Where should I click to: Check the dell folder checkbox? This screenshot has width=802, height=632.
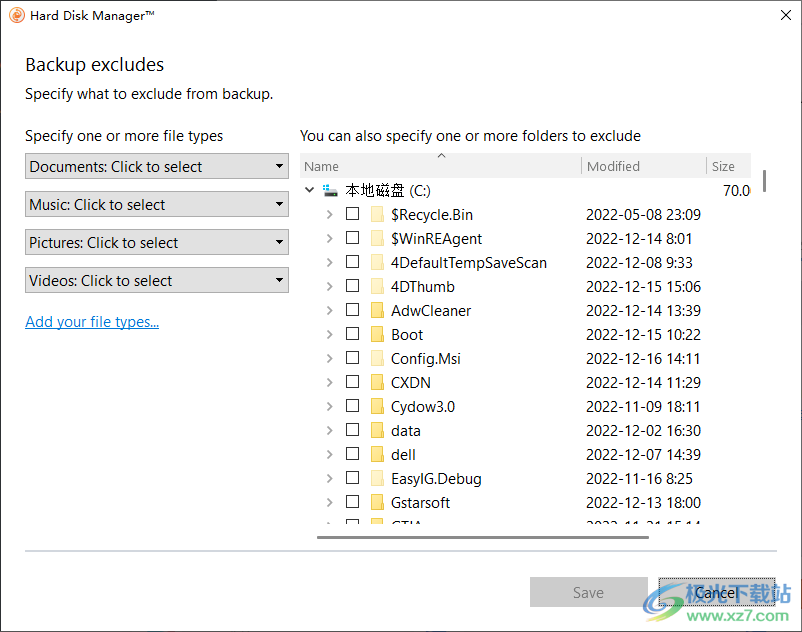(352, 454)
